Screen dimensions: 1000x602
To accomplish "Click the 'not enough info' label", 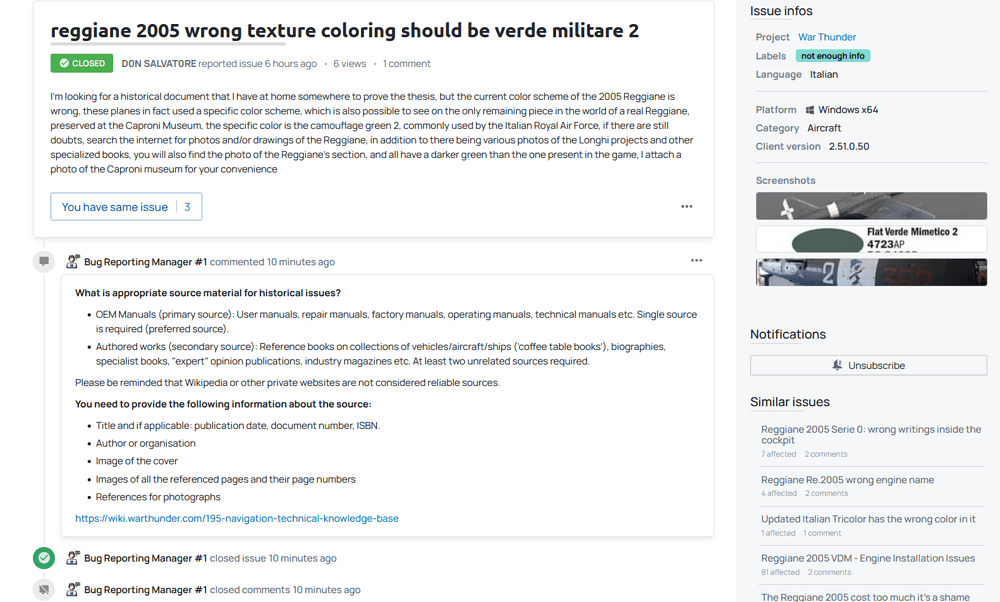I will (x=833, y=56).
